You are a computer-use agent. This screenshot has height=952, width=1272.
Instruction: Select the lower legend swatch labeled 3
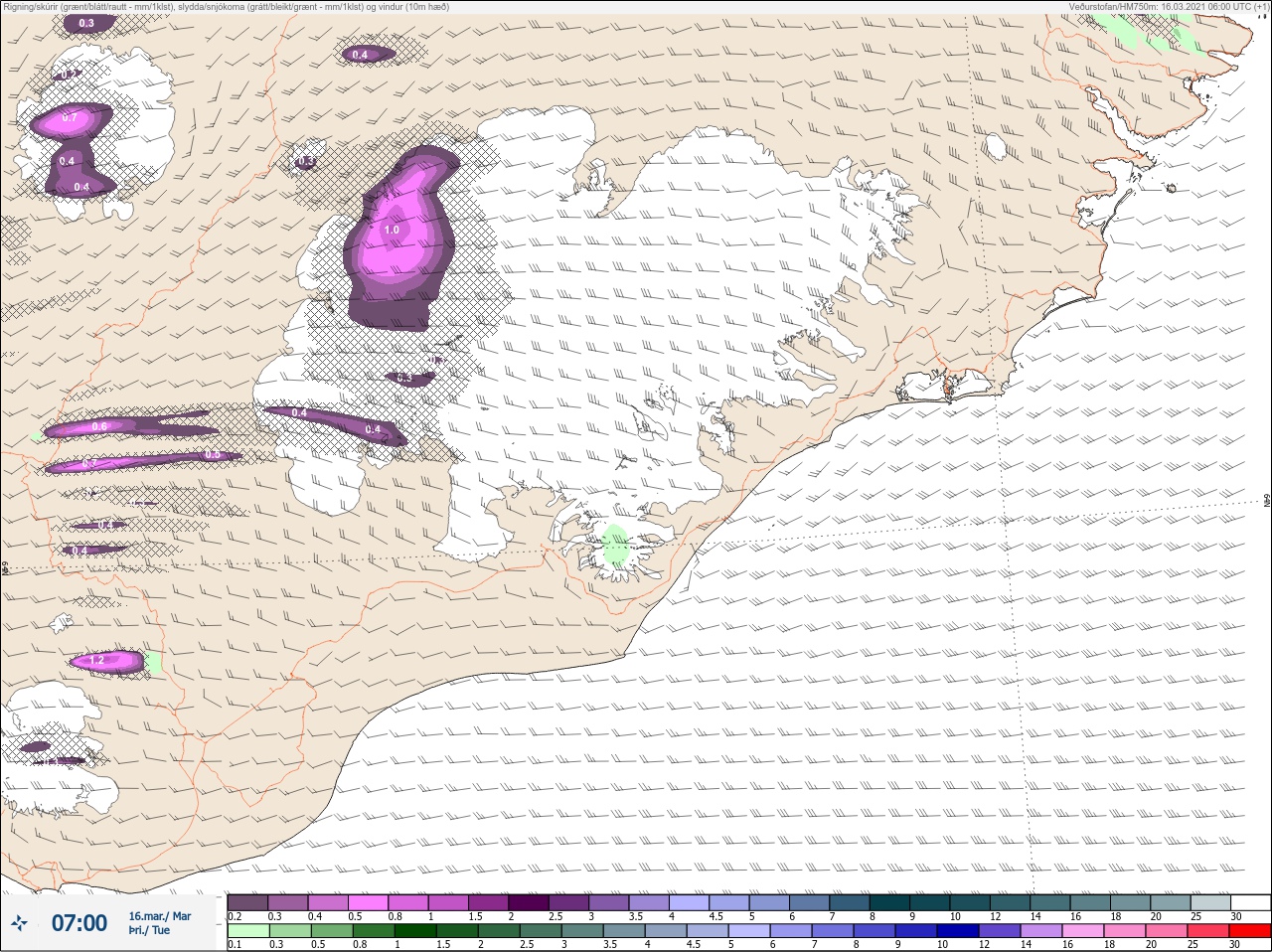[583, 931]
